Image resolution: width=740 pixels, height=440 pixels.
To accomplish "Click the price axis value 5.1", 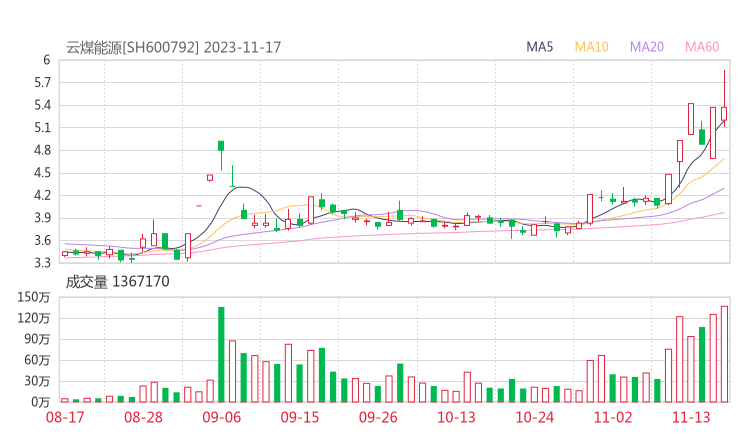I will (42, 127).
